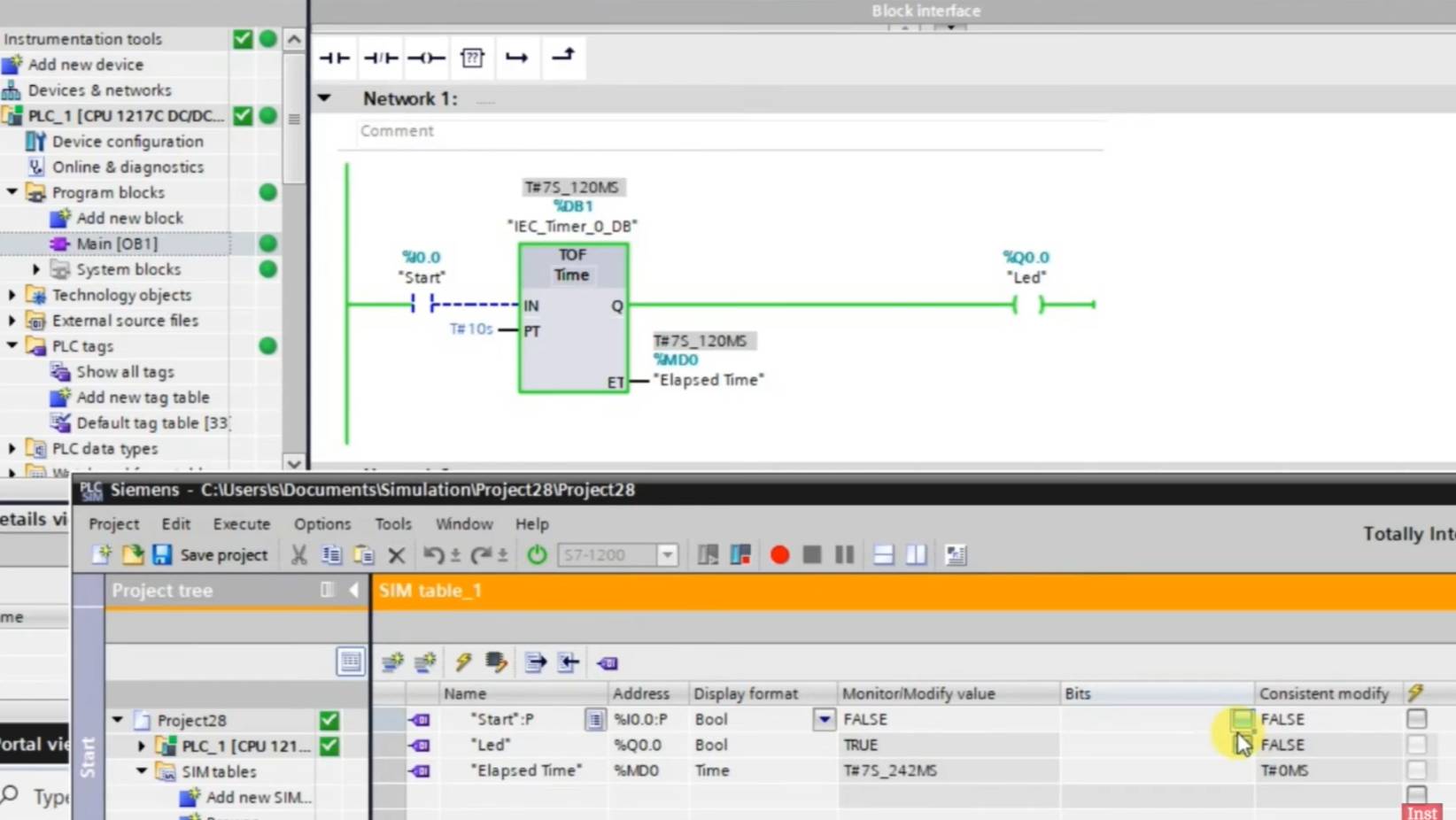Collapse the SIM tables node
This screenshot has width=1456, height=820.
[x=142, y=771]
